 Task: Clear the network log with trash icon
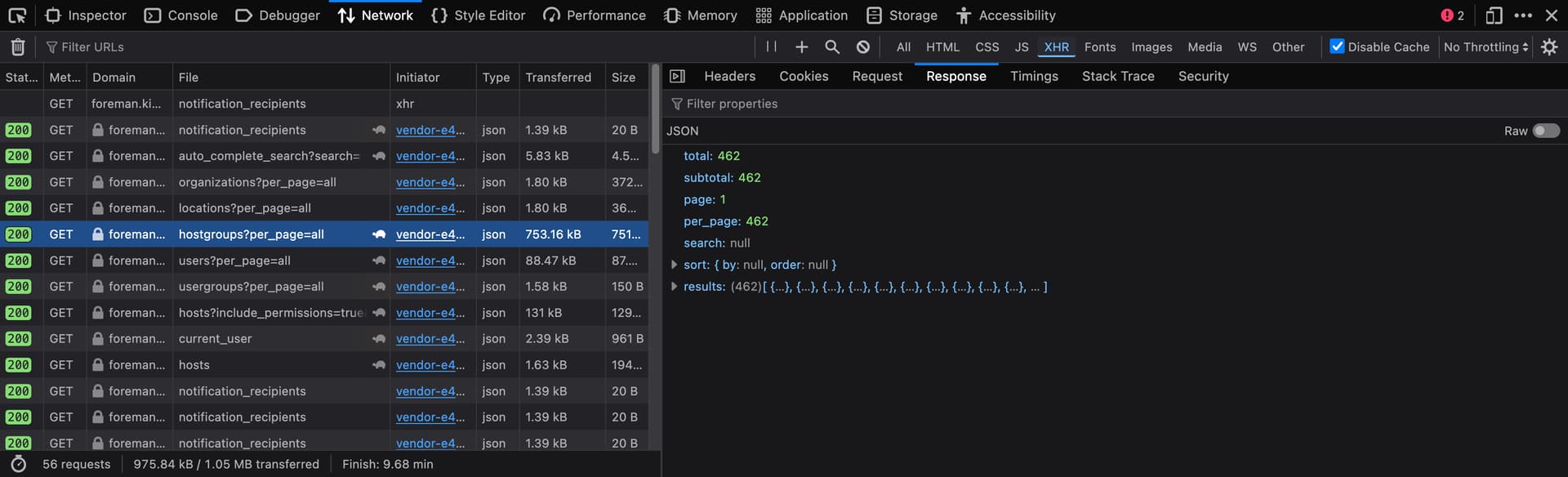coord(18,47)
